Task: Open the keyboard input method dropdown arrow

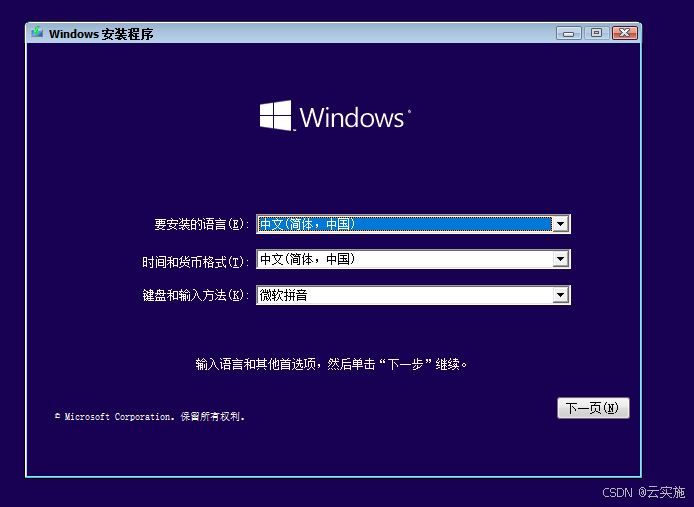Action: 560,295
